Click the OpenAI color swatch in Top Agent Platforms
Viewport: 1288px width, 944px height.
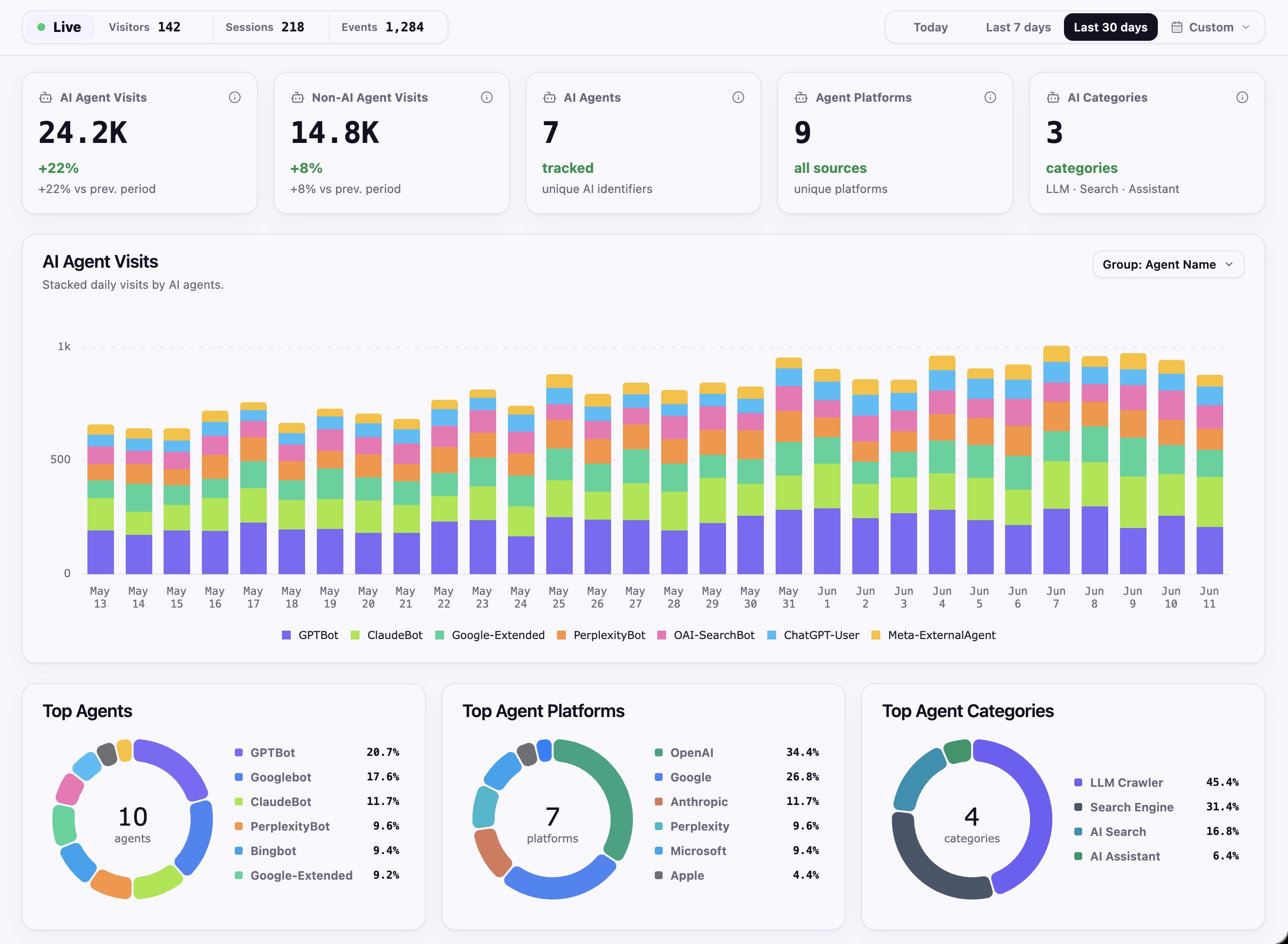click(658, 752)
